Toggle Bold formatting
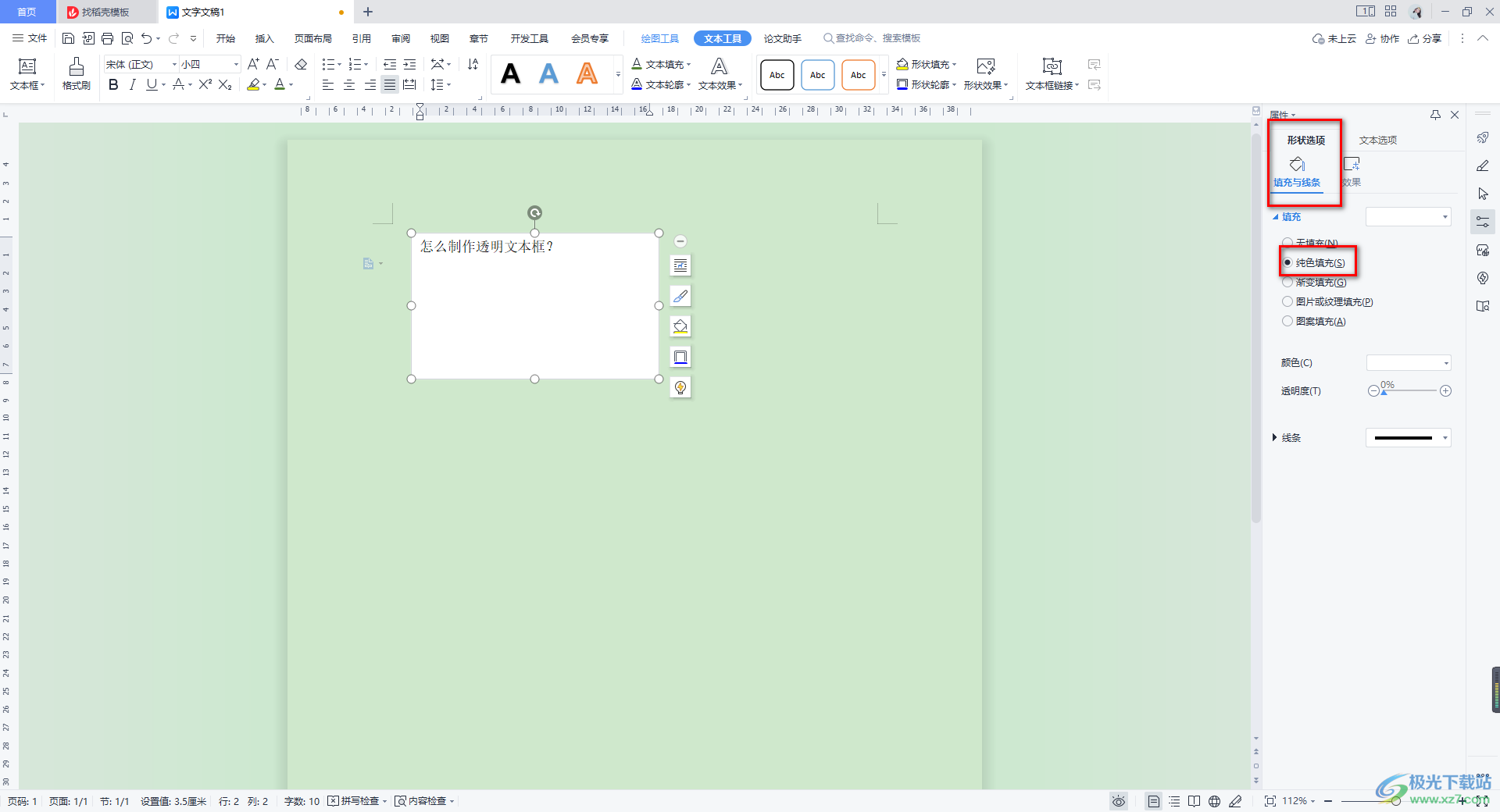 point(113,84)
